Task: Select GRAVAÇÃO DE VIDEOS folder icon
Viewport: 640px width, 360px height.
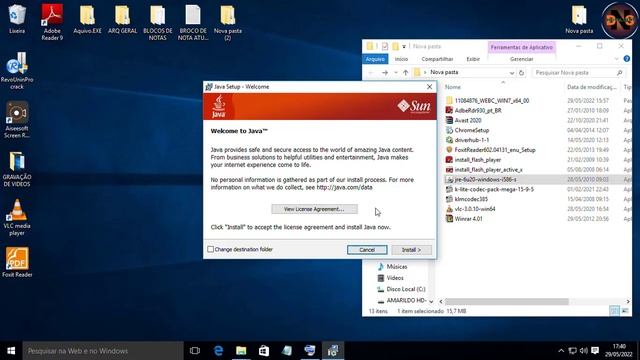Action: click(17, 169)
